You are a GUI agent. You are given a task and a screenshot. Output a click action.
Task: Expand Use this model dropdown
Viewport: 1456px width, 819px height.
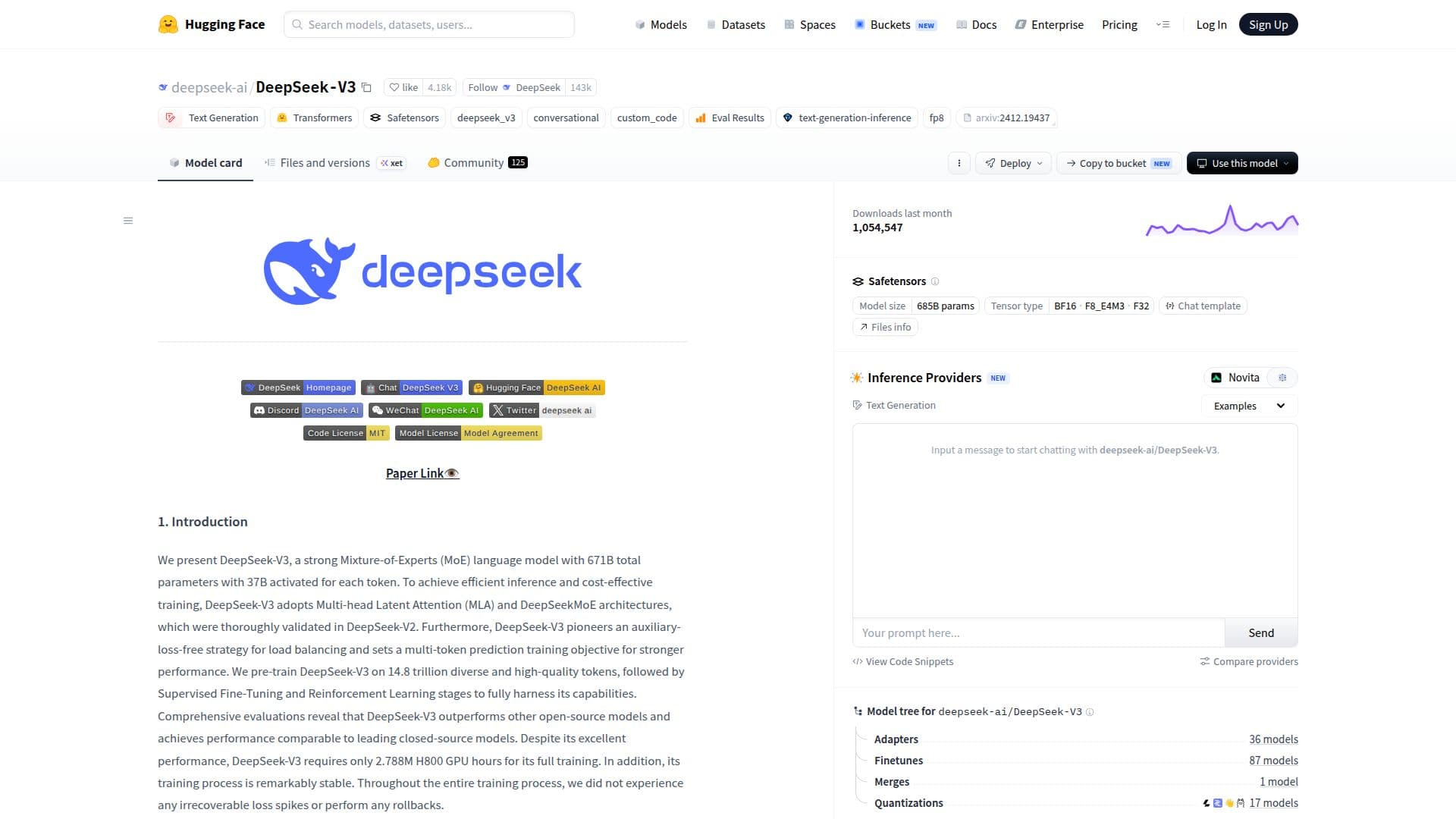pyautogui.click(x=1242, y=163)
